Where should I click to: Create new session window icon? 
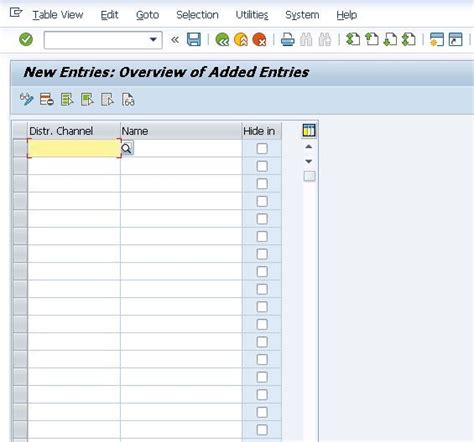pos(436,39)
